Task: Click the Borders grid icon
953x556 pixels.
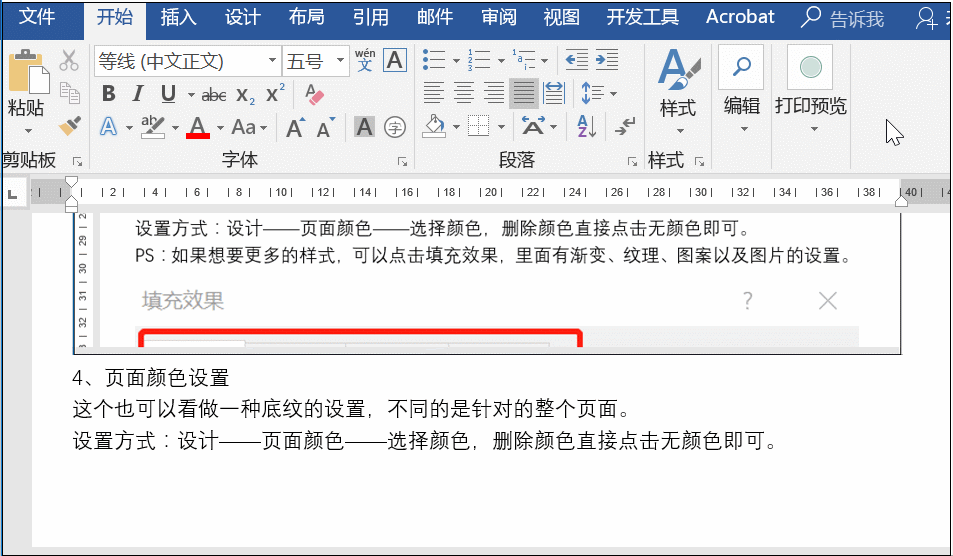Action: point(478,127)
